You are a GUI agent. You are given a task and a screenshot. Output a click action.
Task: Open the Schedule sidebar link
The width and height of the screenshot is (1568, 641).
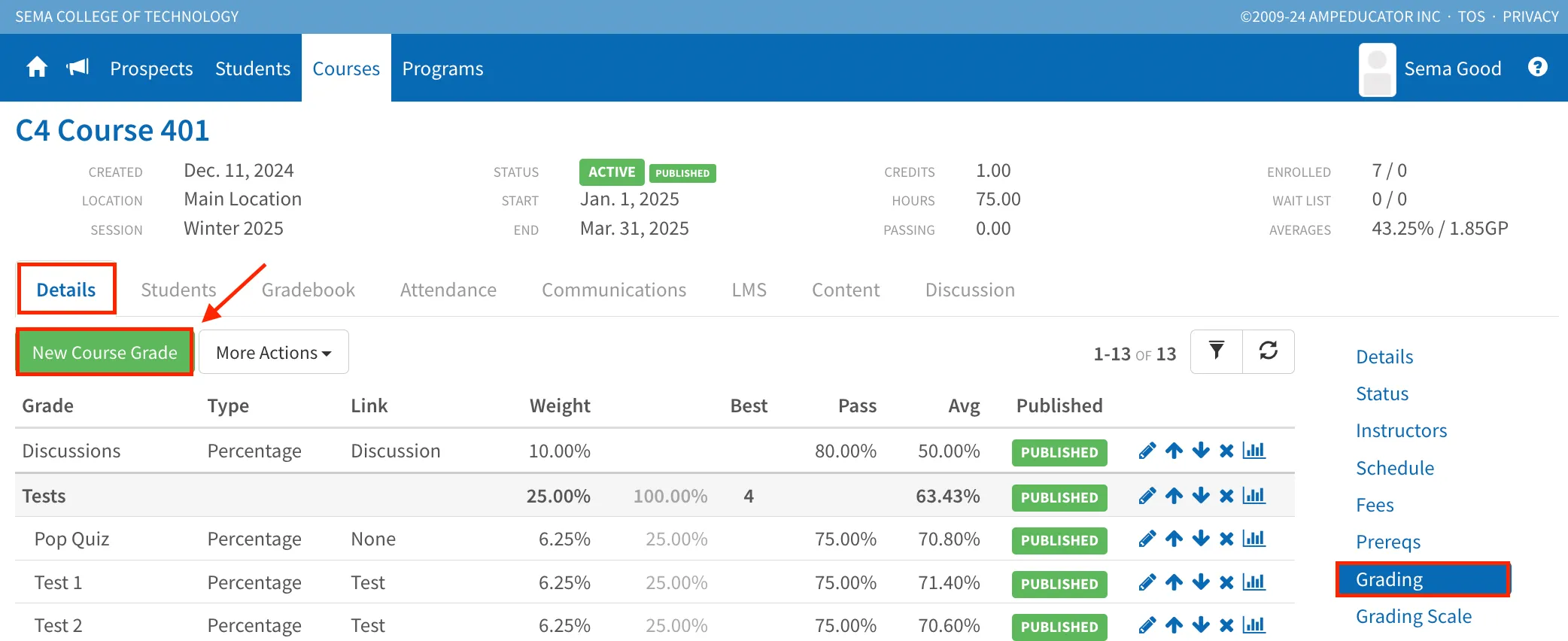coord(1395,468)
